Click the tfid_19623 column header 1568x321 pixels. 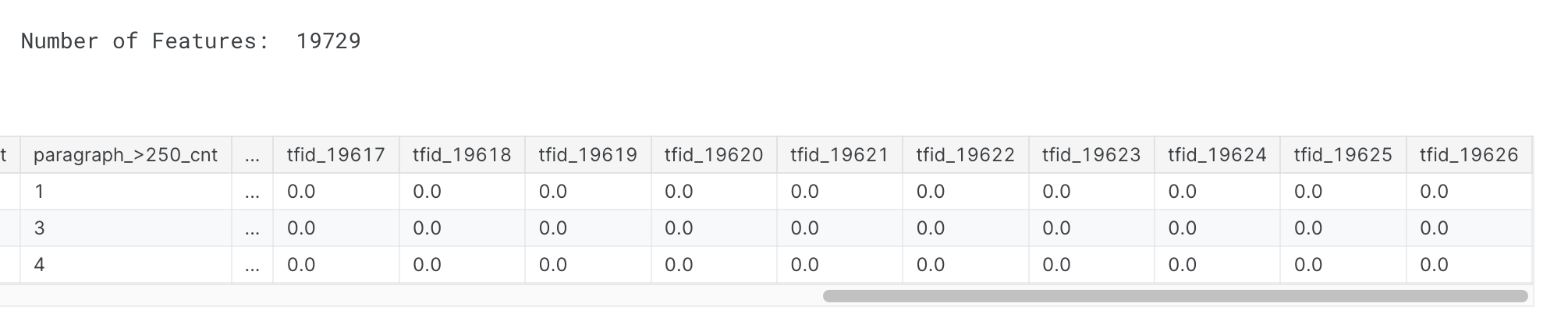click(1091, 155)
